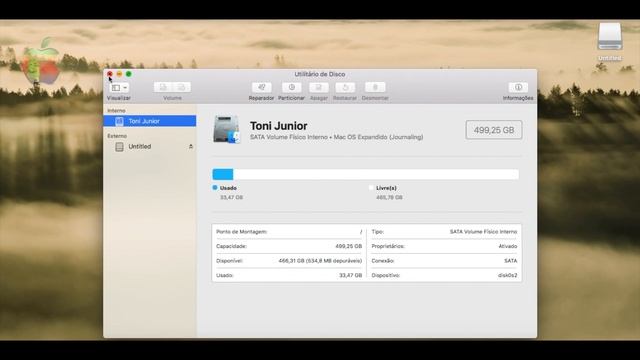Select Toni Junior volume in sidebar
The width and height of the screenshot is (640, 360).
150,121
